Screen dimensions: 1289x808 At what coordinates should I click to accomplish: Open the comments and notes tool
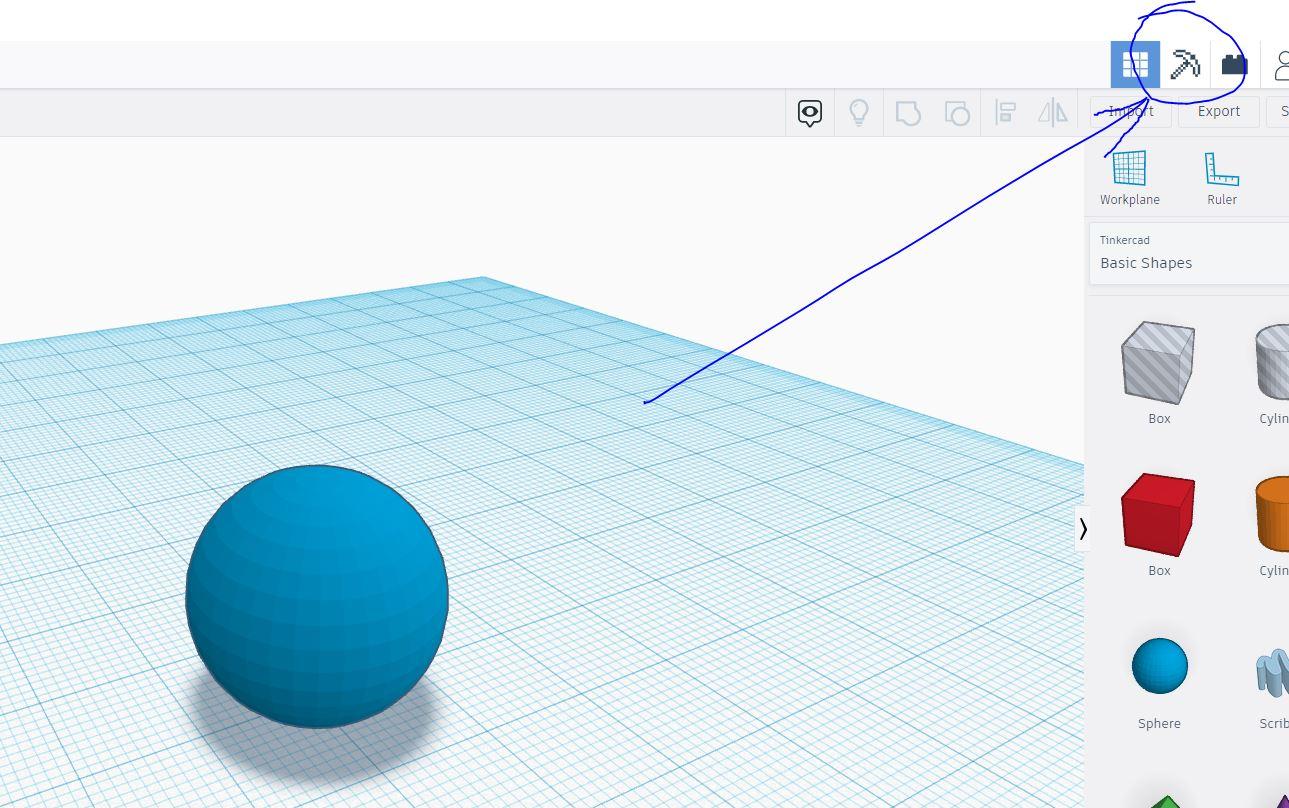pos(809,112)
